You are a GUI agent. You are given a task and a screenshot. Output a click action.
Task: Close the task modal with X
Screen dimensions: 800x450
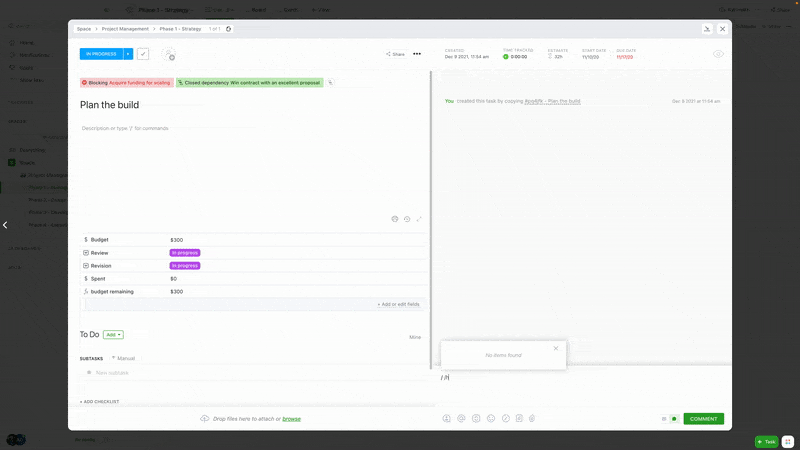pos(722,29)
